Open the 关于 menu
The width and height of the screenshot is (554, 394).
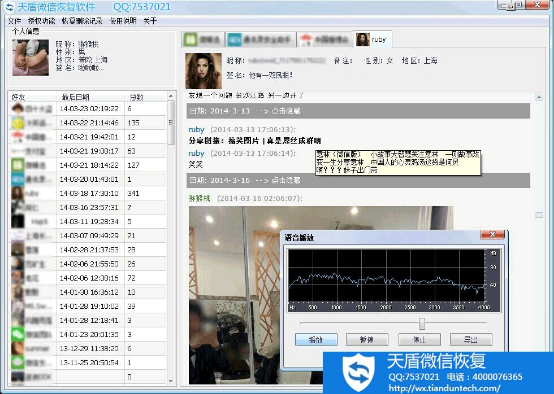[x=150, y=21]
